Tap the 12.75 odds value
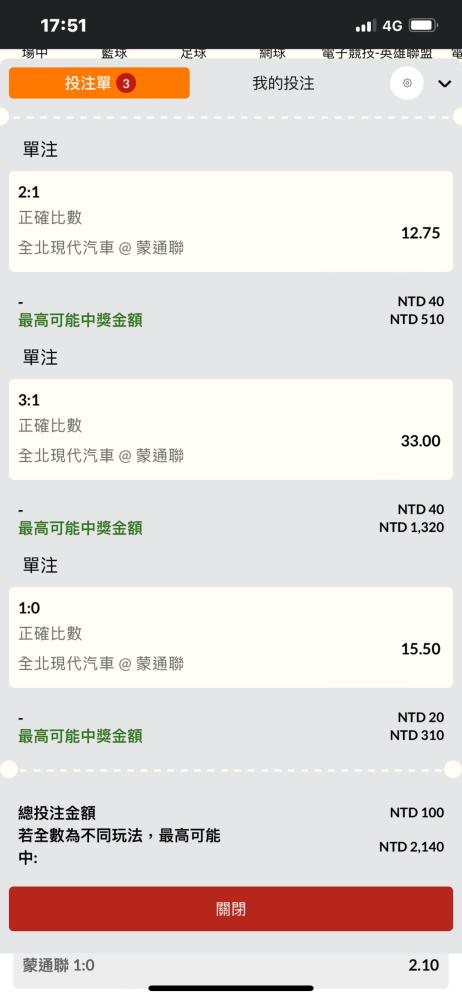The width and height of the screenshot is (462, 1000). [421, 233]
